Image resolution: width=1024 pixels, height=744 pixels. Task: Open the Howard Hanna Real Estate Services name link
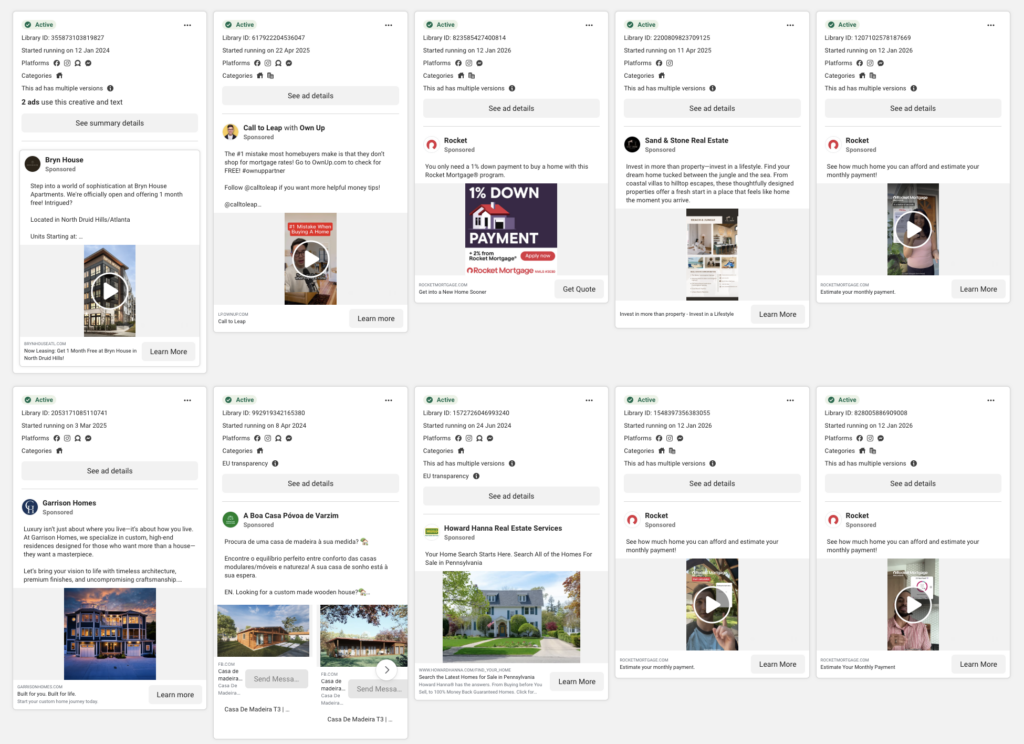coord(503,528)
